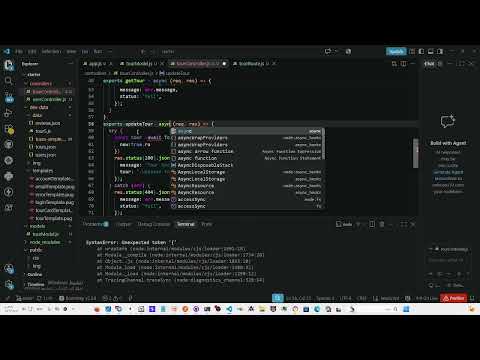Click the editor vertical scrollbar thumb

[x=416, y=153]
